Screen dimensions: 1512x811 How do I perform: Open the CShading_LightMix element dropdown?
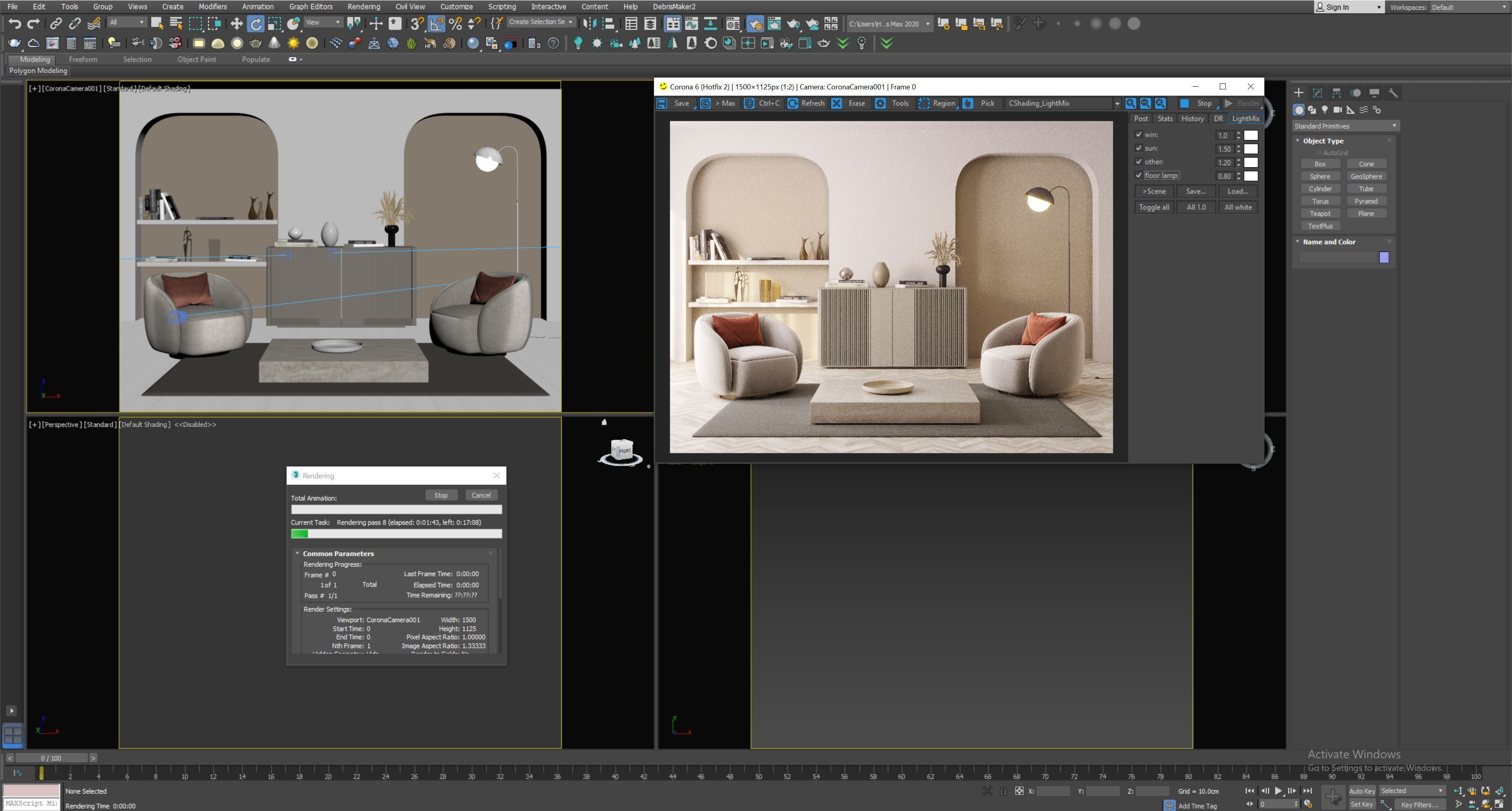(1116, 103)
